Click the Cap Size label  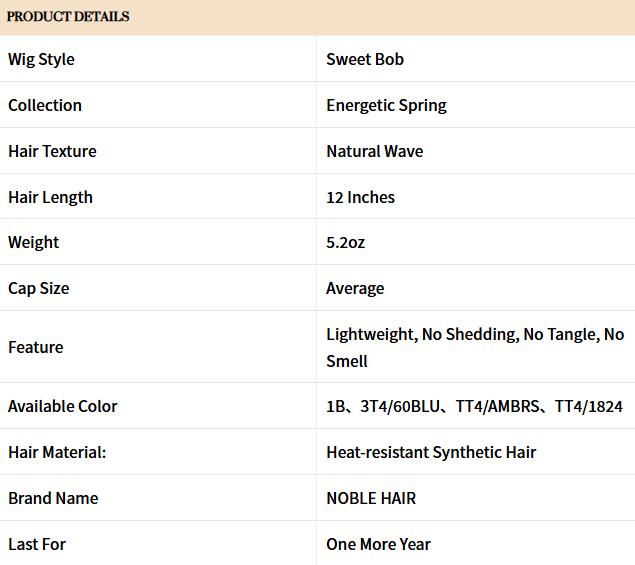click(x=38, y=288)
